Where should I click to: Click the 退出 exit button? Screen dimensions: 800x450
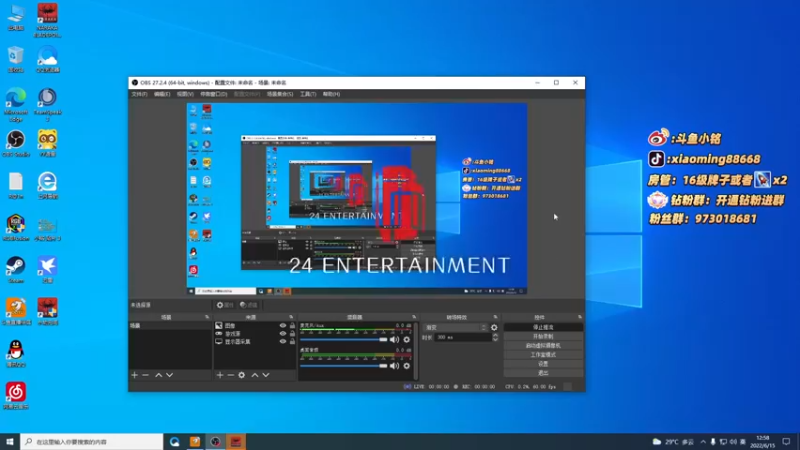click(543, 373)
